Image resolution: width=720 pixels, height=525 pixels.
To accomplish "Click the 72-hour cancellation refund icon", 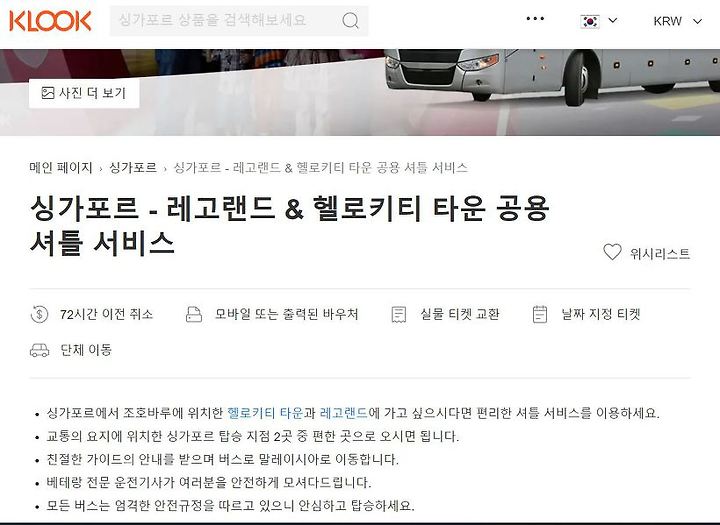I will coord(39,314).
